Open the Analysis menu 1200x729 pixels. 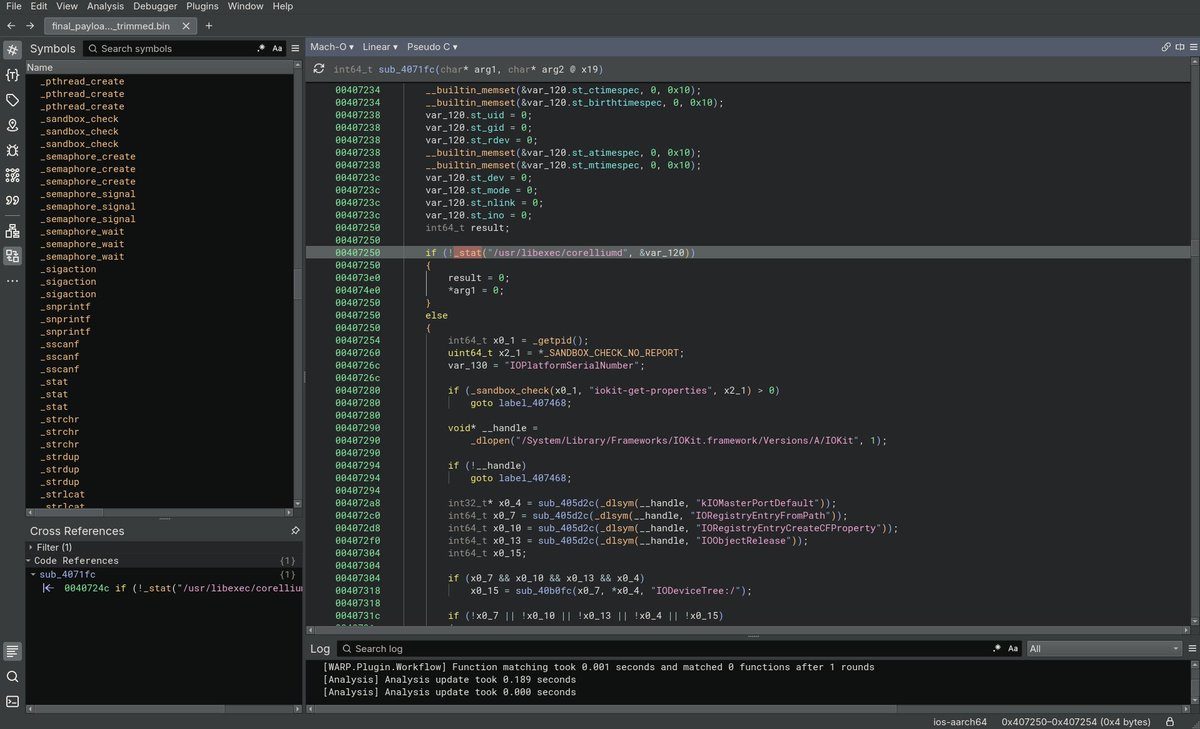click(105, 6)
